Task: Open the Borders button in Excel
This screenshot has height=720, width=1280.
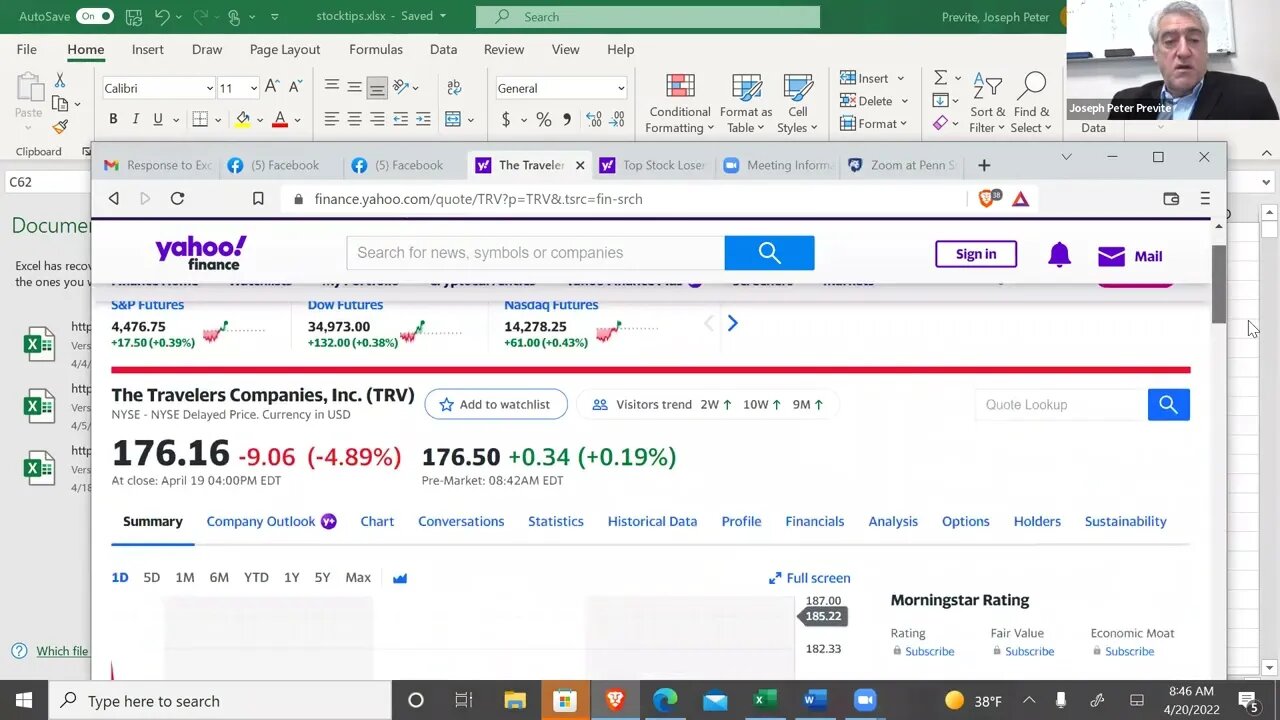Action: pos(200,119)
